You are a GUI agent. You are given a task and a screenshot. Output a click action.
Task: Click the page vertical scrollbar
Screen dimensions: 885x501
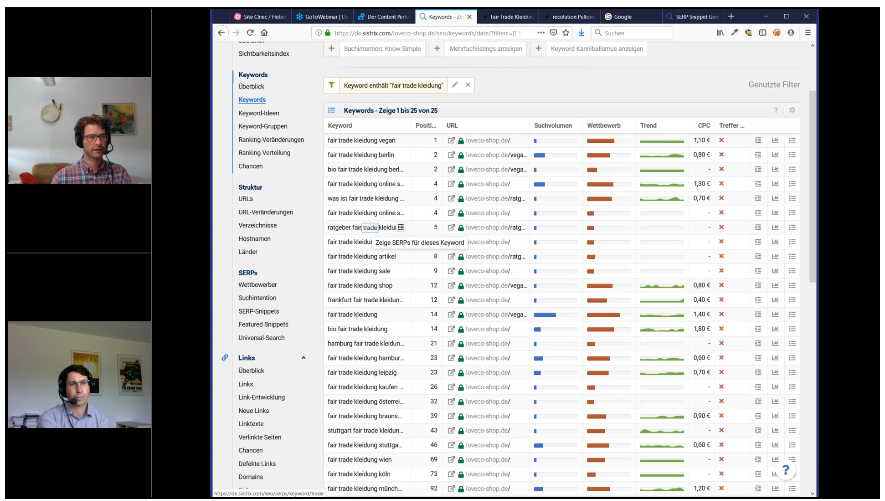click(812, 186)
